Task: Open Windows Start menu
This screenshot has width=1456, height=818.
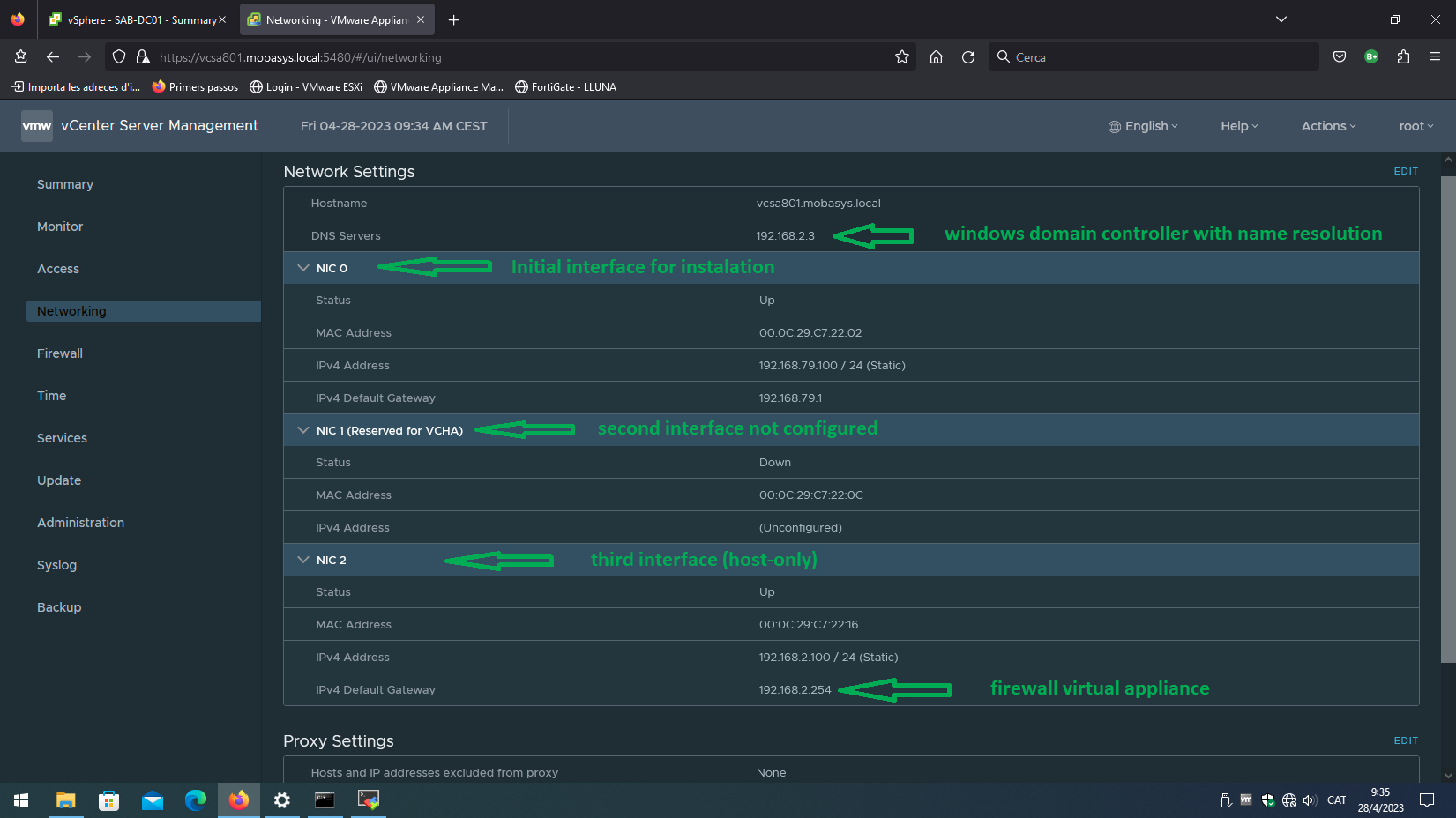Action: pyautogui.click(x=21, y=800)
